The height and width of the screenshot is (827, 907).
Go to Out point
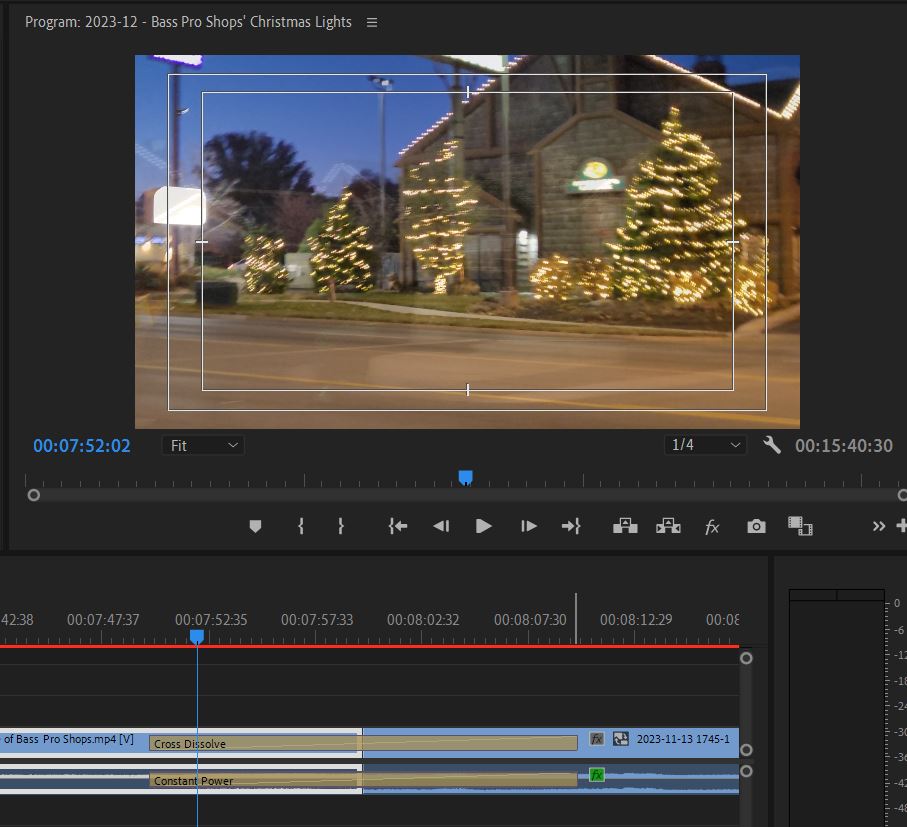[571, 526]
